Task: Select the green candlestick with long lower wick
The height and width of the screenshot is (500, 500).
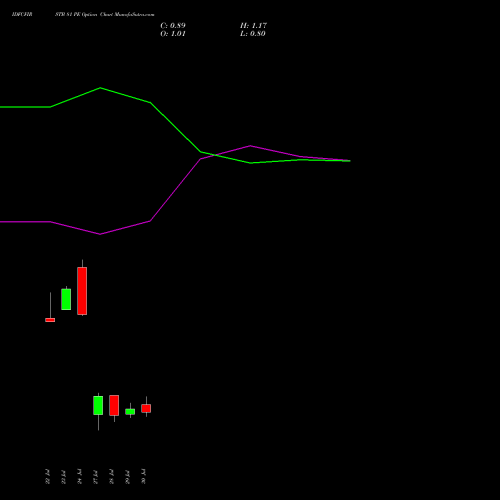Action: point(98,405)
